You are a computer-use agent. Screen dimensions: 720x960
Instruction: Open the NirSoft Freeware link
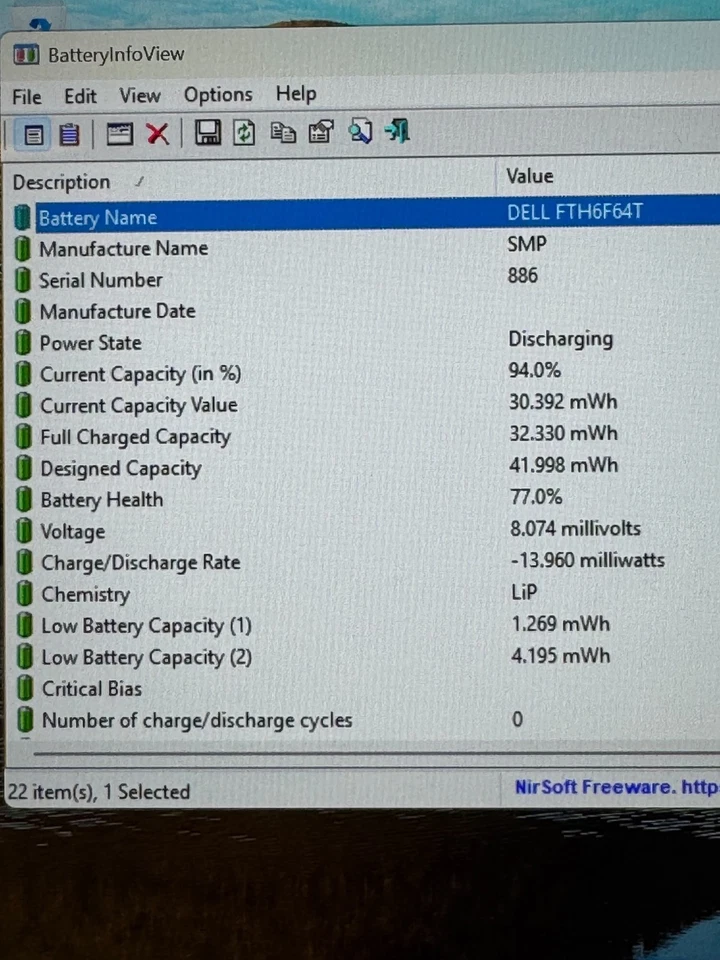(617, 787)
